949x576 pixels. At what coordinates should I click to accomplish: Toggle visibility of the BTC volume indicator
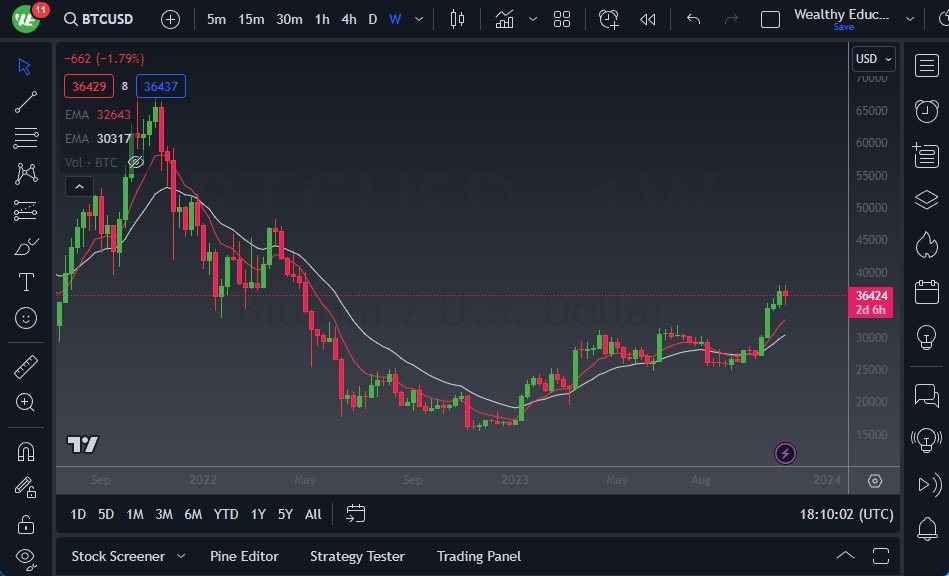(136, 162)
